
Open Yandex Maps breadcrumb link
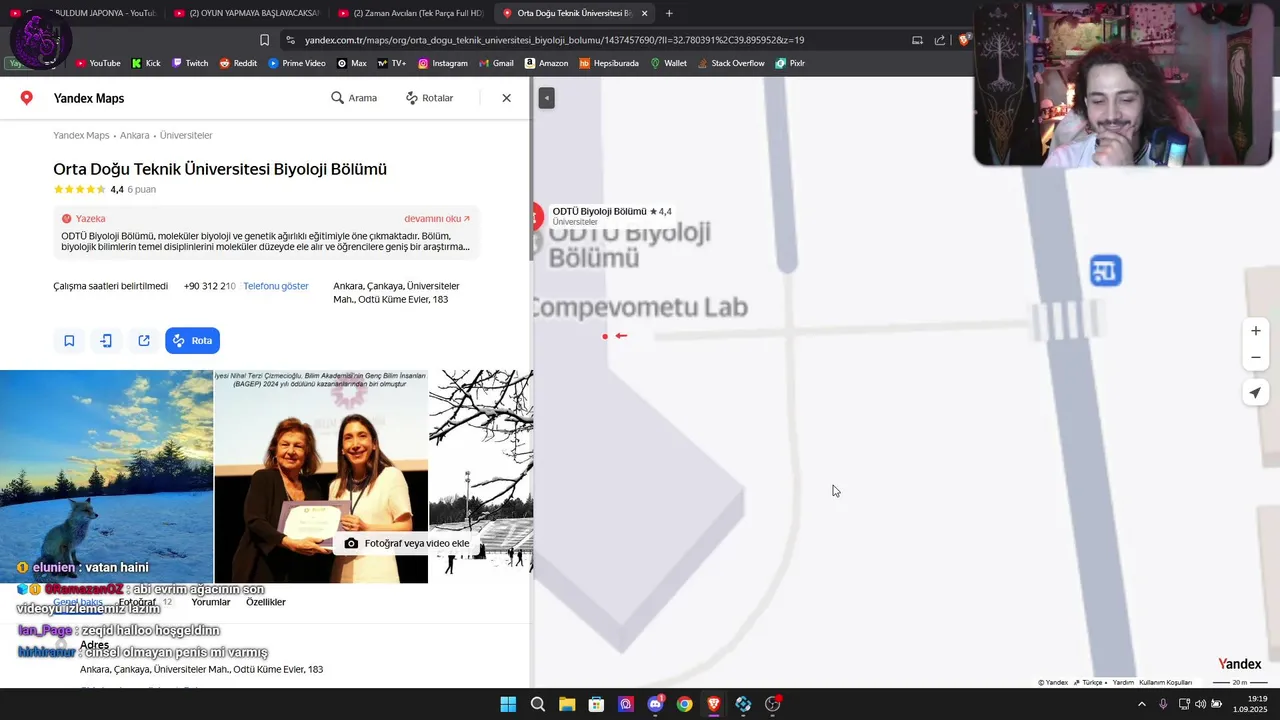pos(81,135)
